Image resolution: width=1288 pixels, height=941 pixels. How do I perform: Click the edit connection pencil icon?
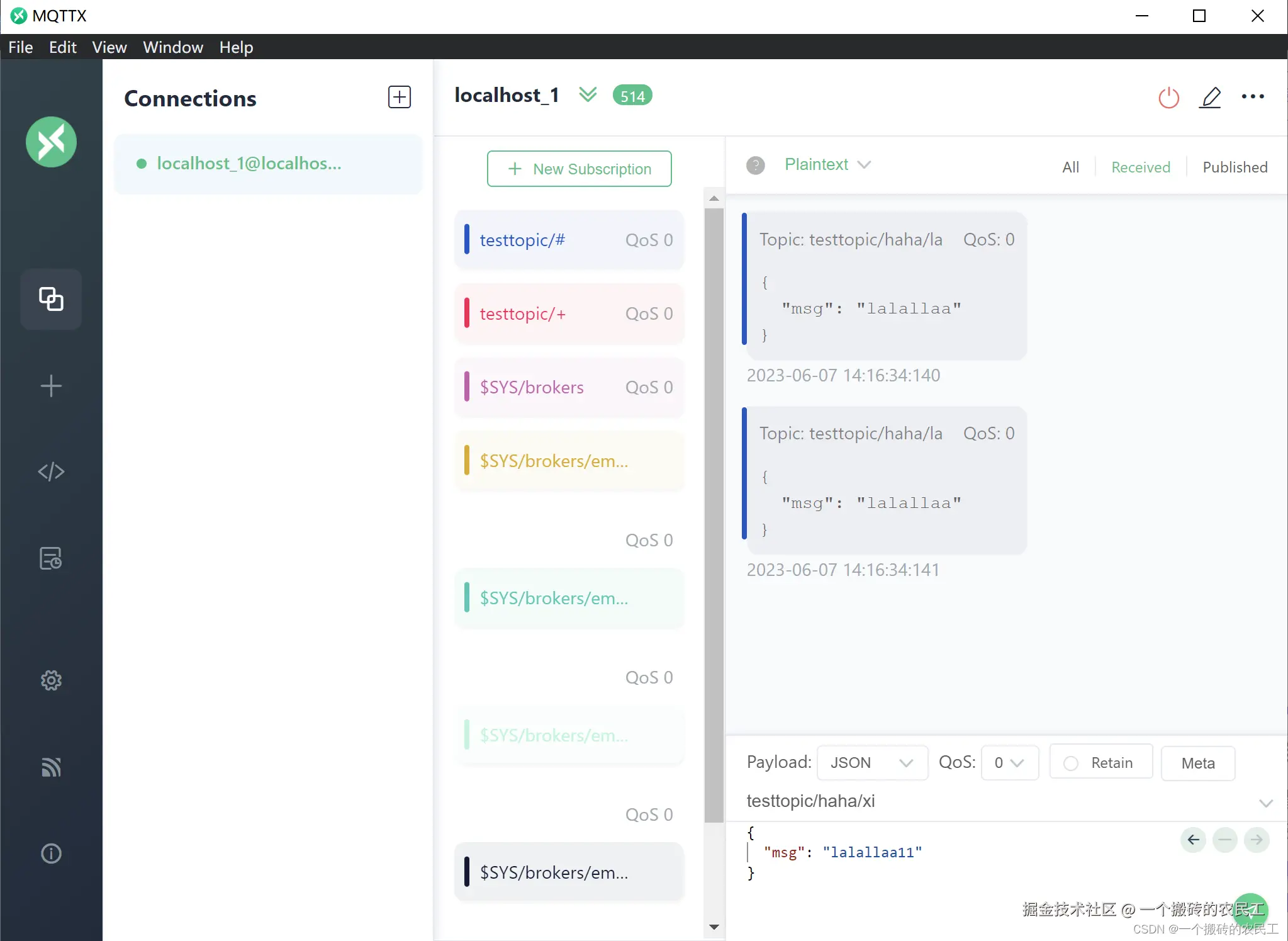(x=1210, y=98)
